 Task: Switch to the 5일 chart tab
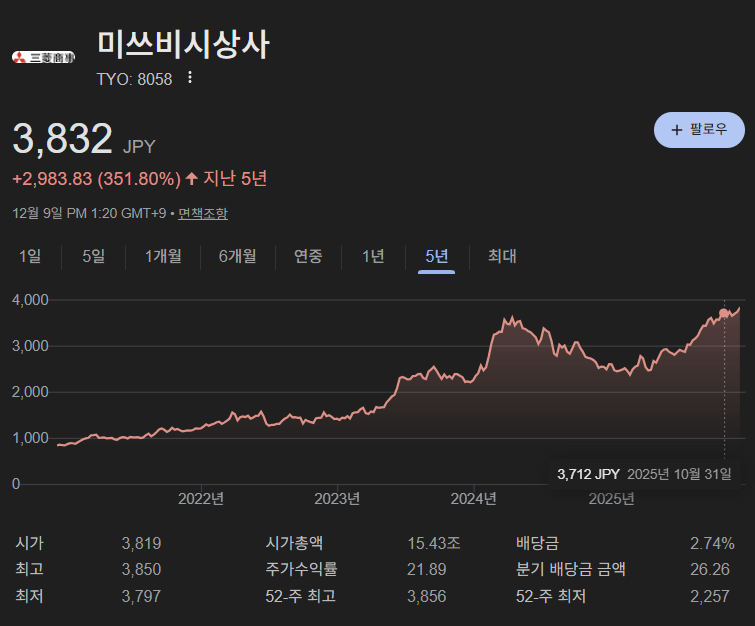coord(93,256)
